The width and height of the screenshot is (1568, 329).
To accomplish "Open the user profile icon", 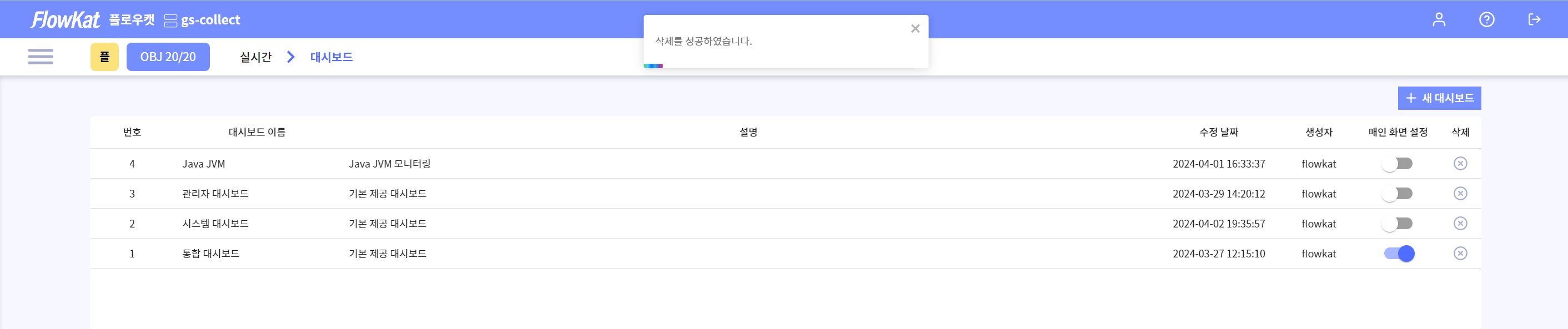I will (1438, 19).
